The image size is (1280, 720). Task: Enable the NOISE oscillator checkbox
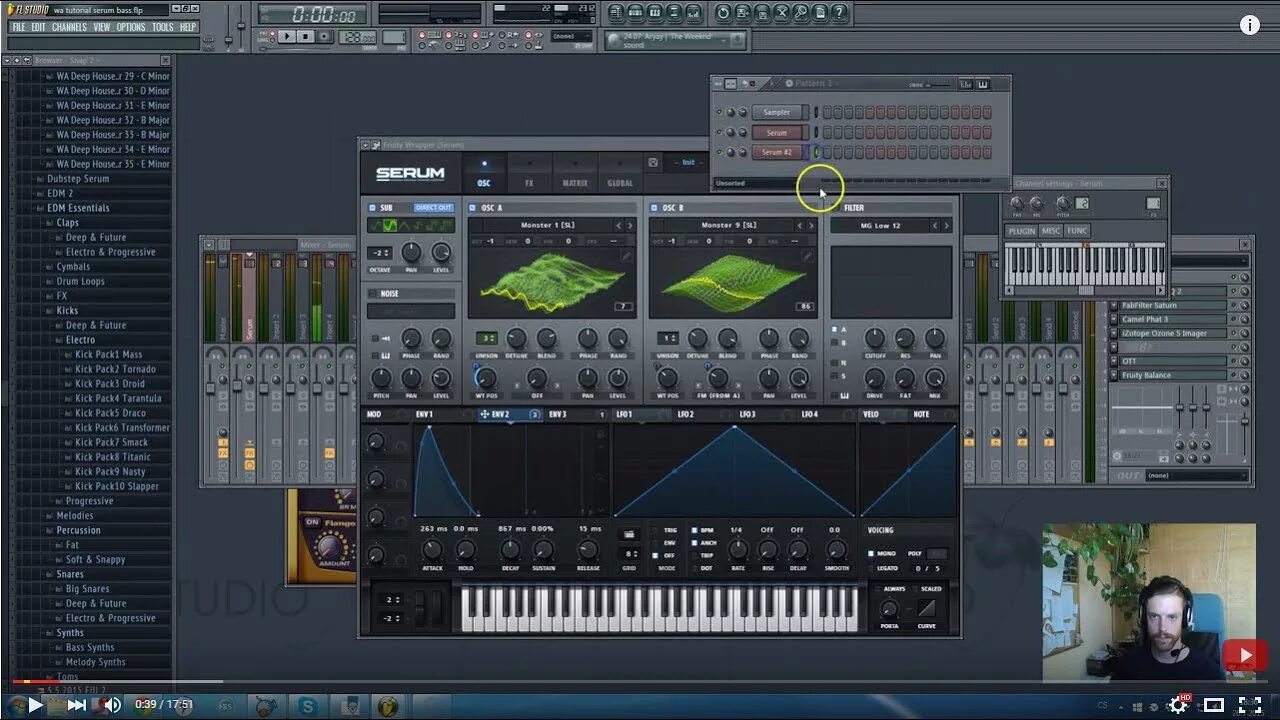[x=372, y=294]
